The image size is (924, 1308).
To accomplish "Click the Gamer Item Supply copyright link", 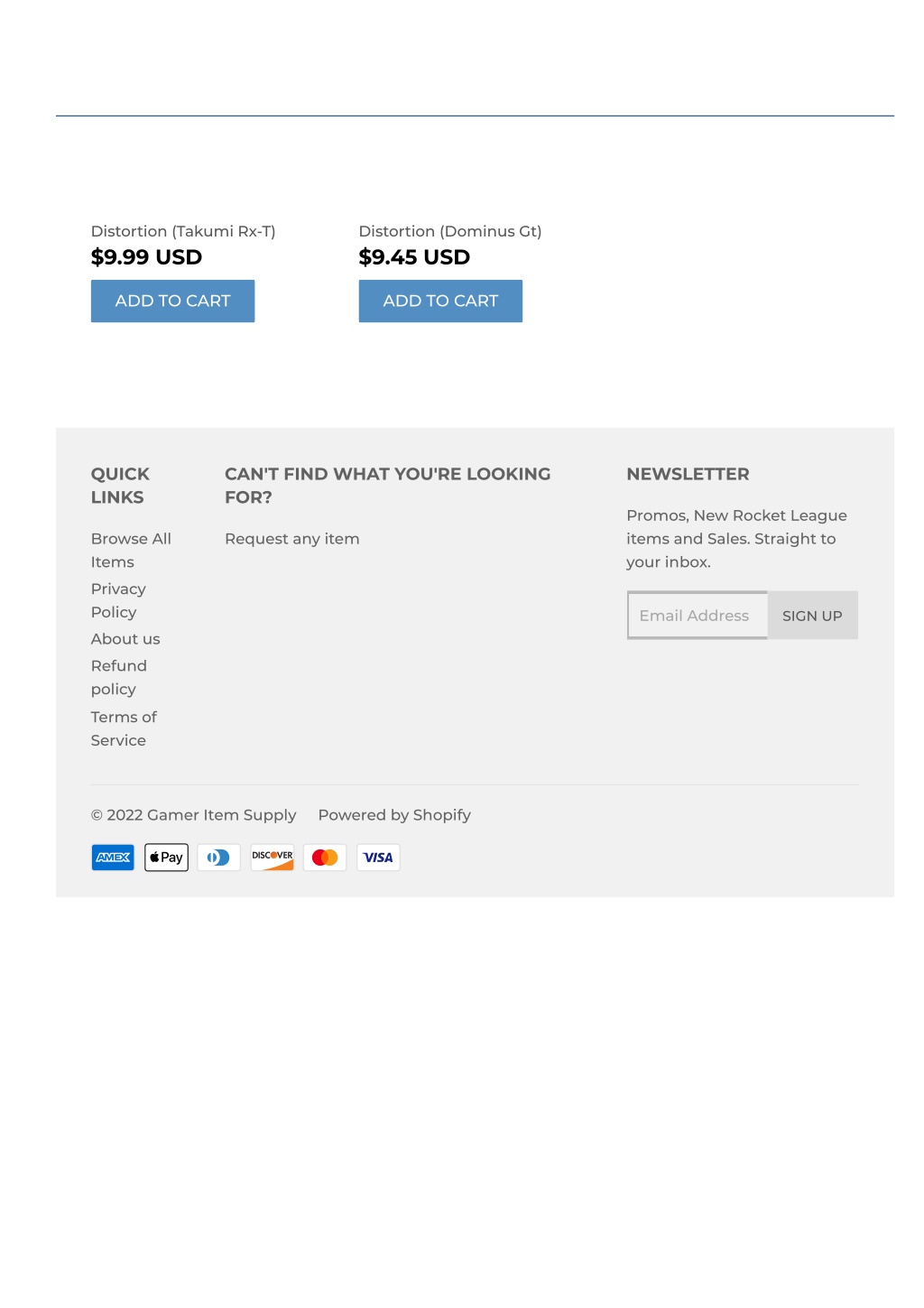I will 221,815.
